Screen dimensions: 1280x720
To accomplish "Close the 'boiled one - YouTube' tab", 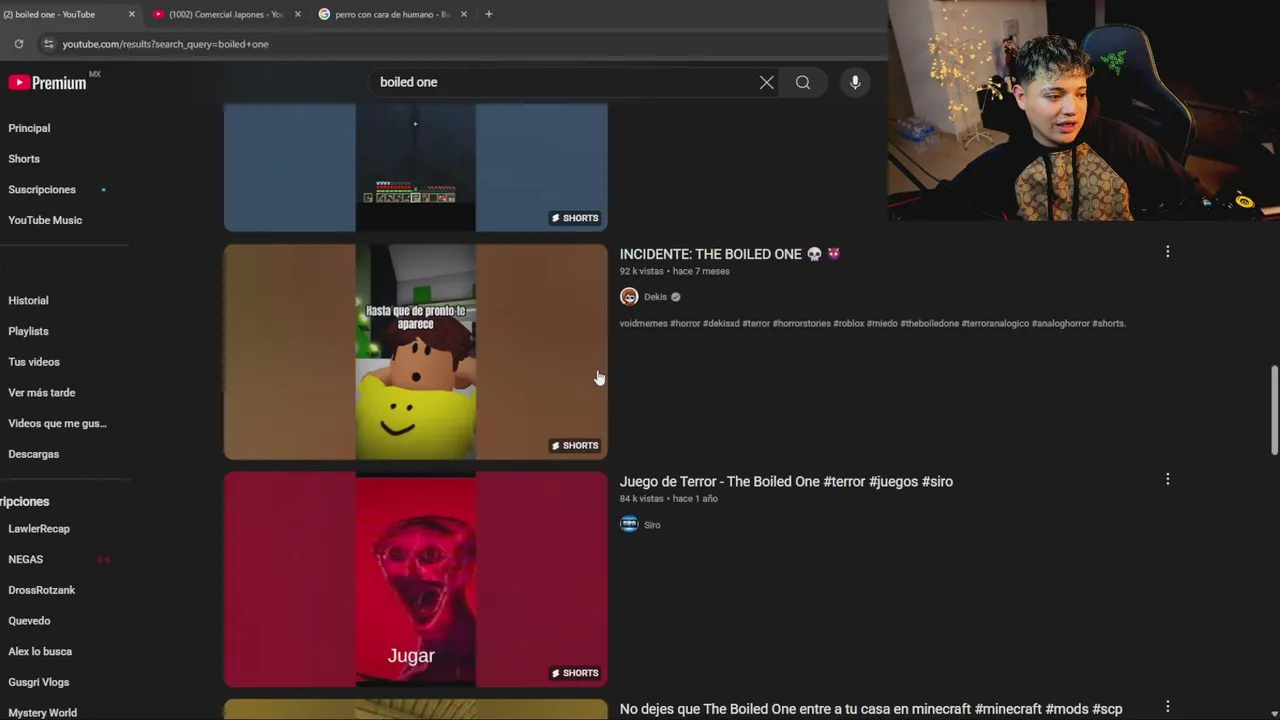I will [131, 14].
